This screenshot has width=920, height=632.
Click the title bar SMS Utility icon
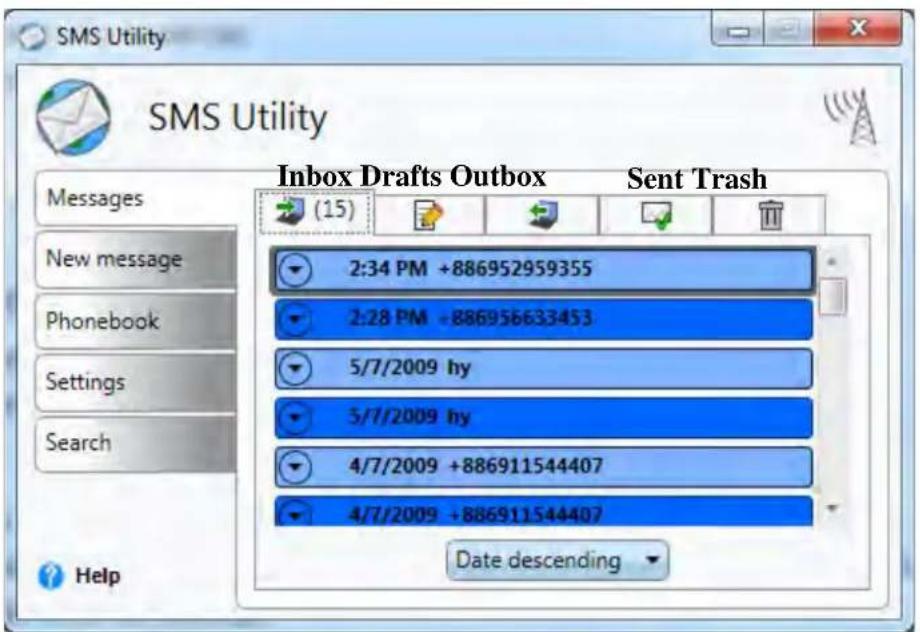click(x=32, y=37)
